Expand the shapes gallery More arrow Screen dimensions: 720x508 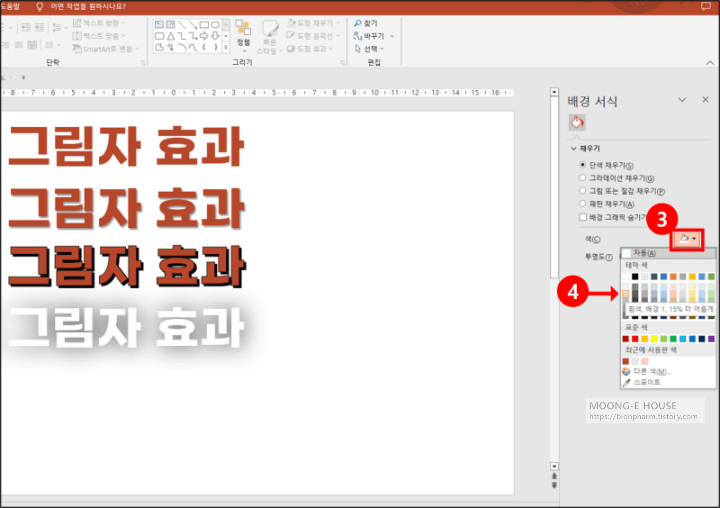(x=226, y=47)
